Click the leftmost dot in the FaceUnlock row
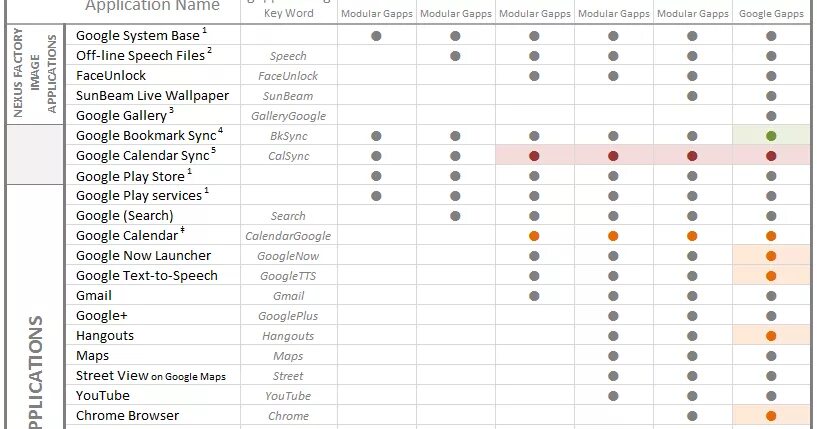 click(x=534, y=76)
